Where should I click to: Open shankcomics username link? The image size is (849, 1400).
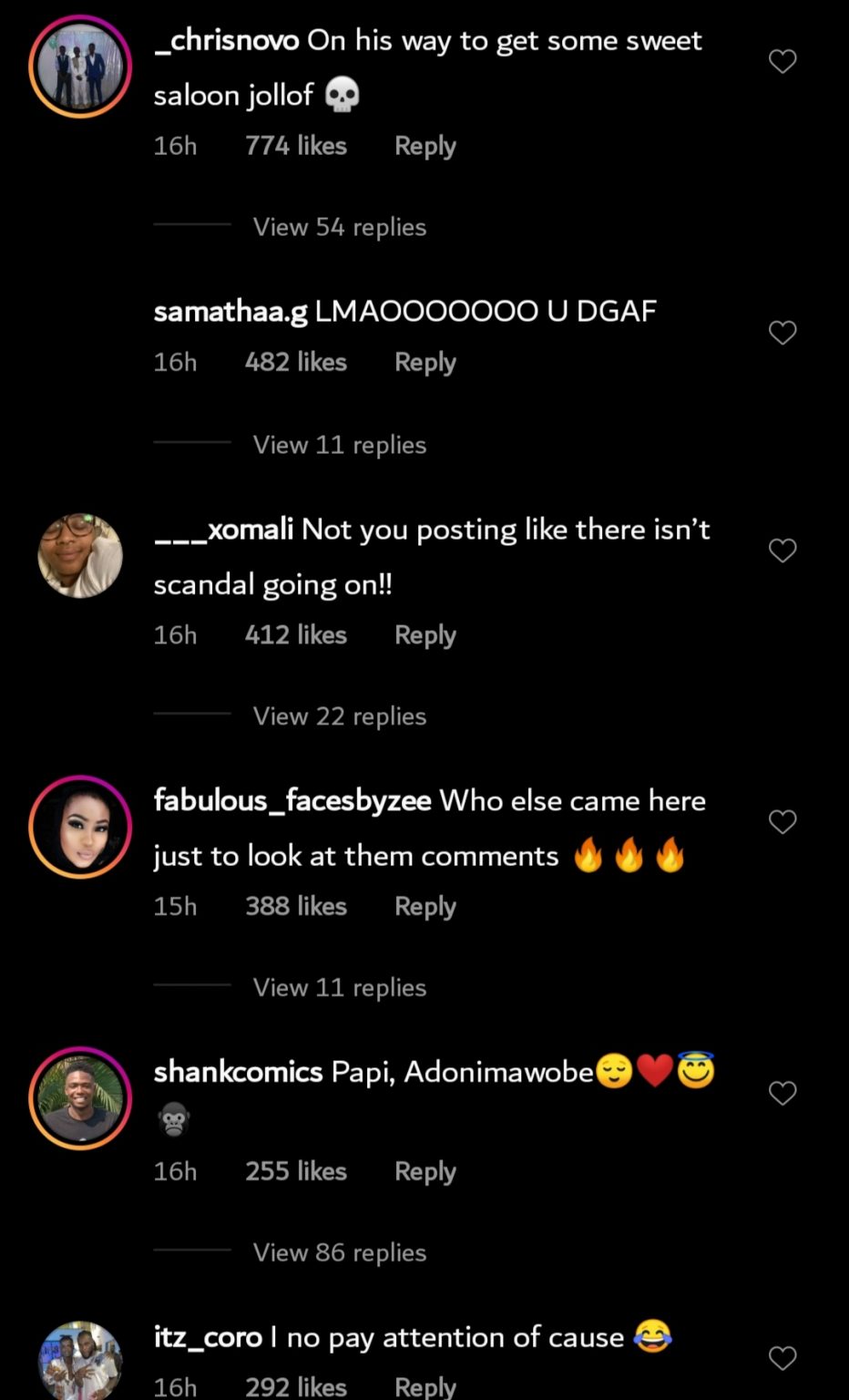click(238, 1071)
